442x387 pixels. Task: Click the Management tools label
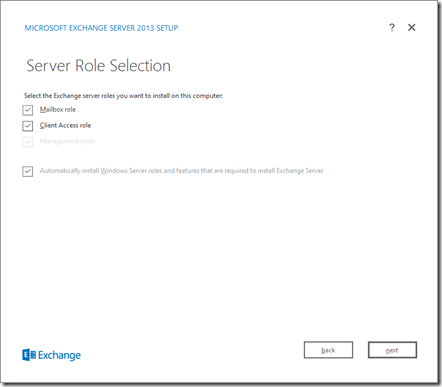coord(67,141)
